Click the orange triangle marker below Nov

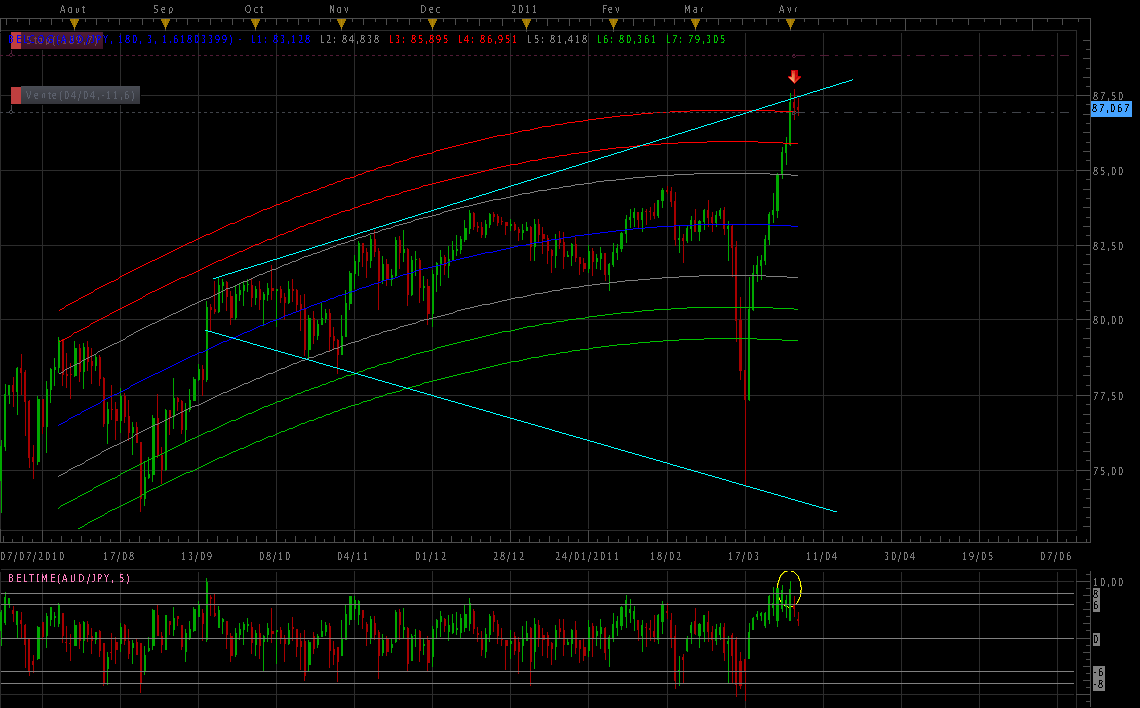(x=341, y=23)
